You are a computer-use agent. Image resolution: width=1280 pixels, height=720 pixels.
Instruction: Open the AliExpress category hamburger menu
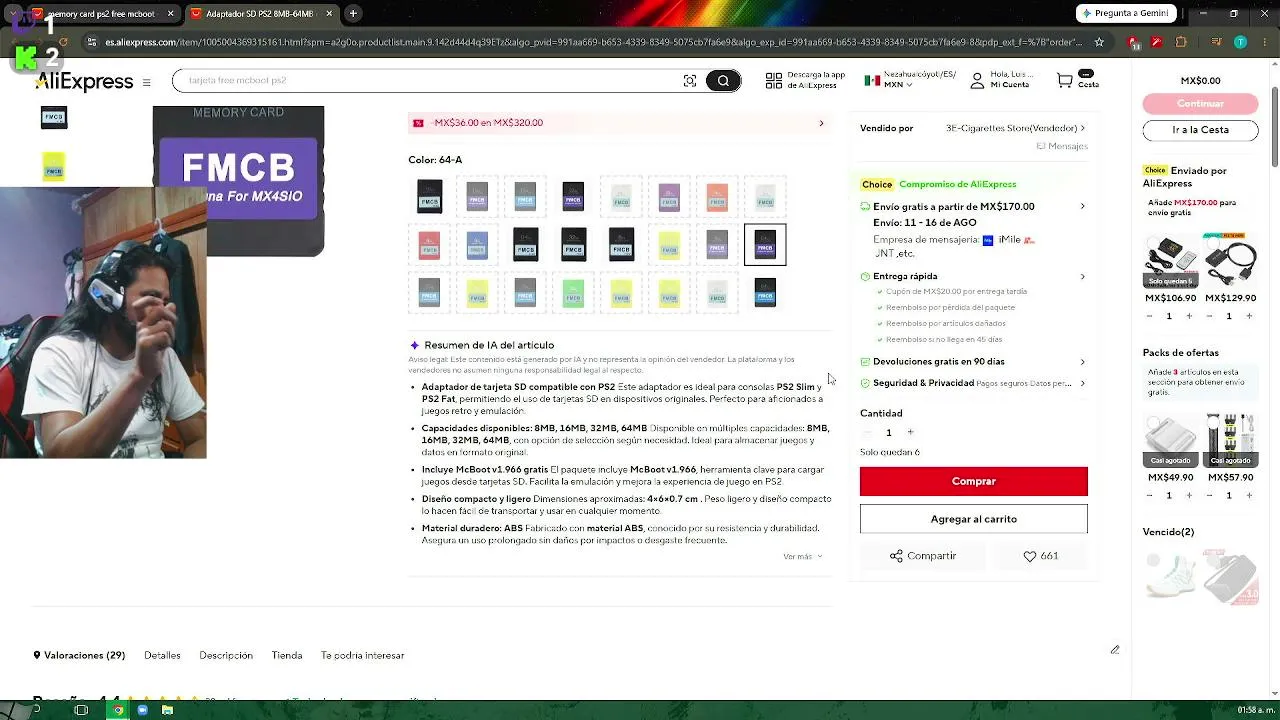point(146,82)
